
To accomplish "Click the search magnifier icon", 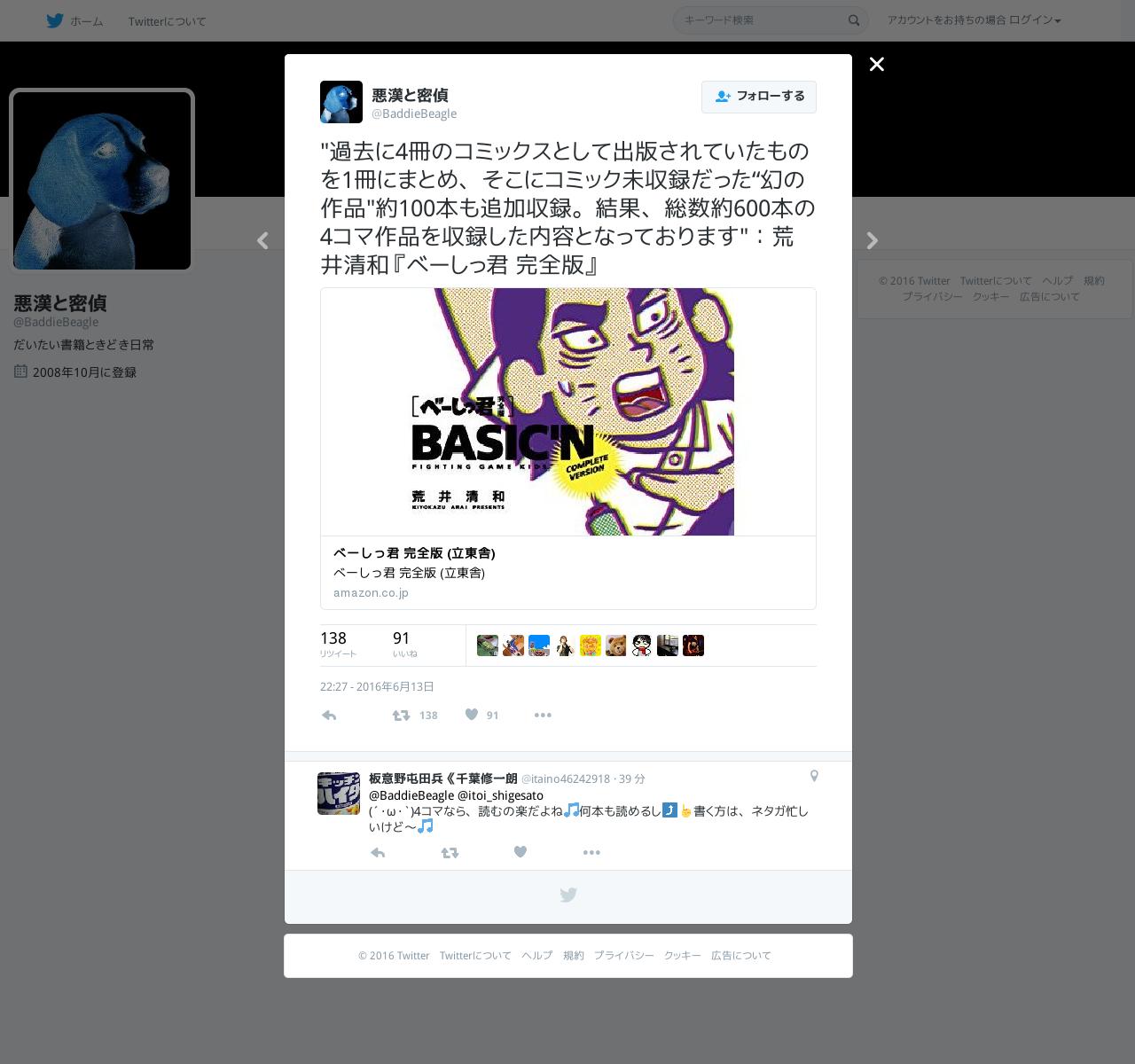I will pos(854,20).
